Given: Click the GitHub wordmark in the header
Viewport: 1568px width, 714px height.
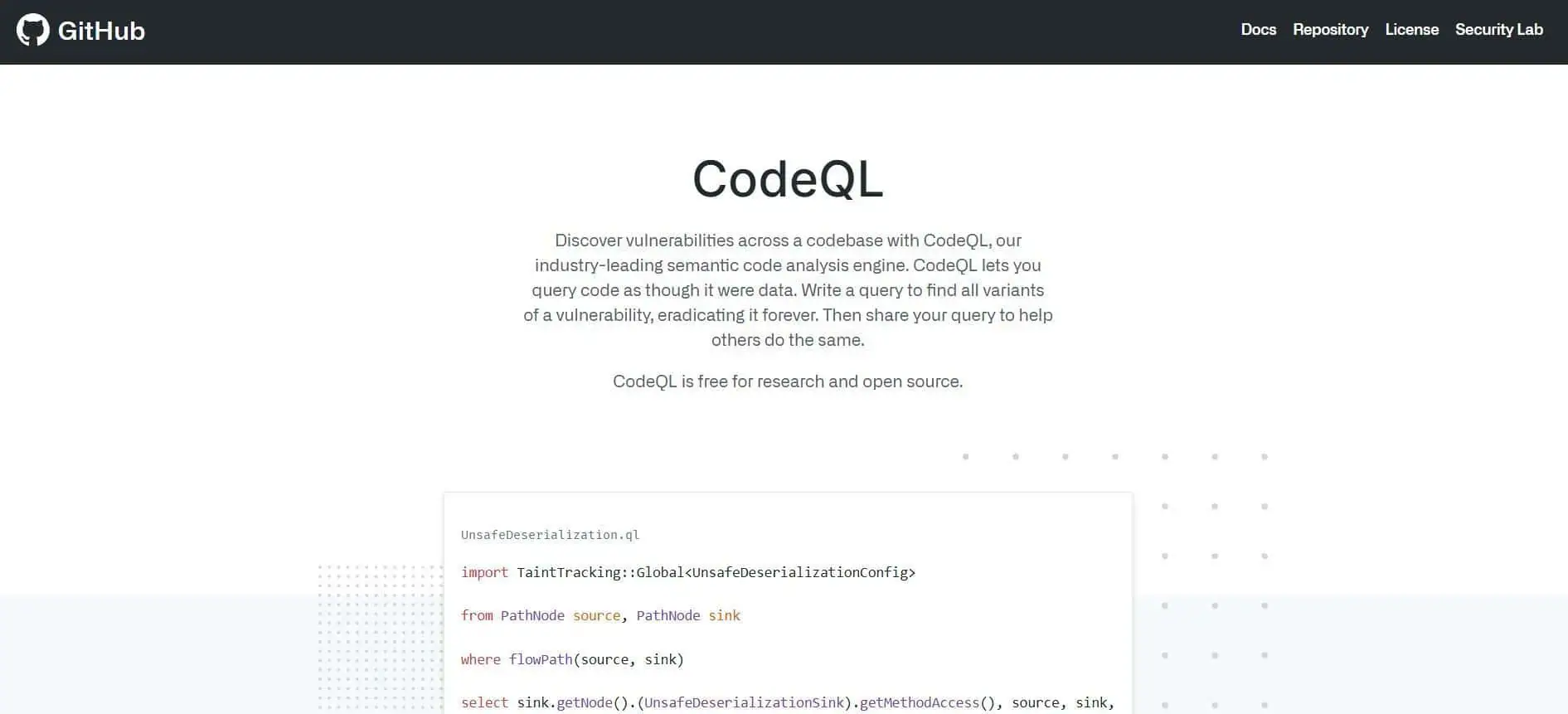Looking at the screenshot, I should pyautogui.click(x=101, y=31).
